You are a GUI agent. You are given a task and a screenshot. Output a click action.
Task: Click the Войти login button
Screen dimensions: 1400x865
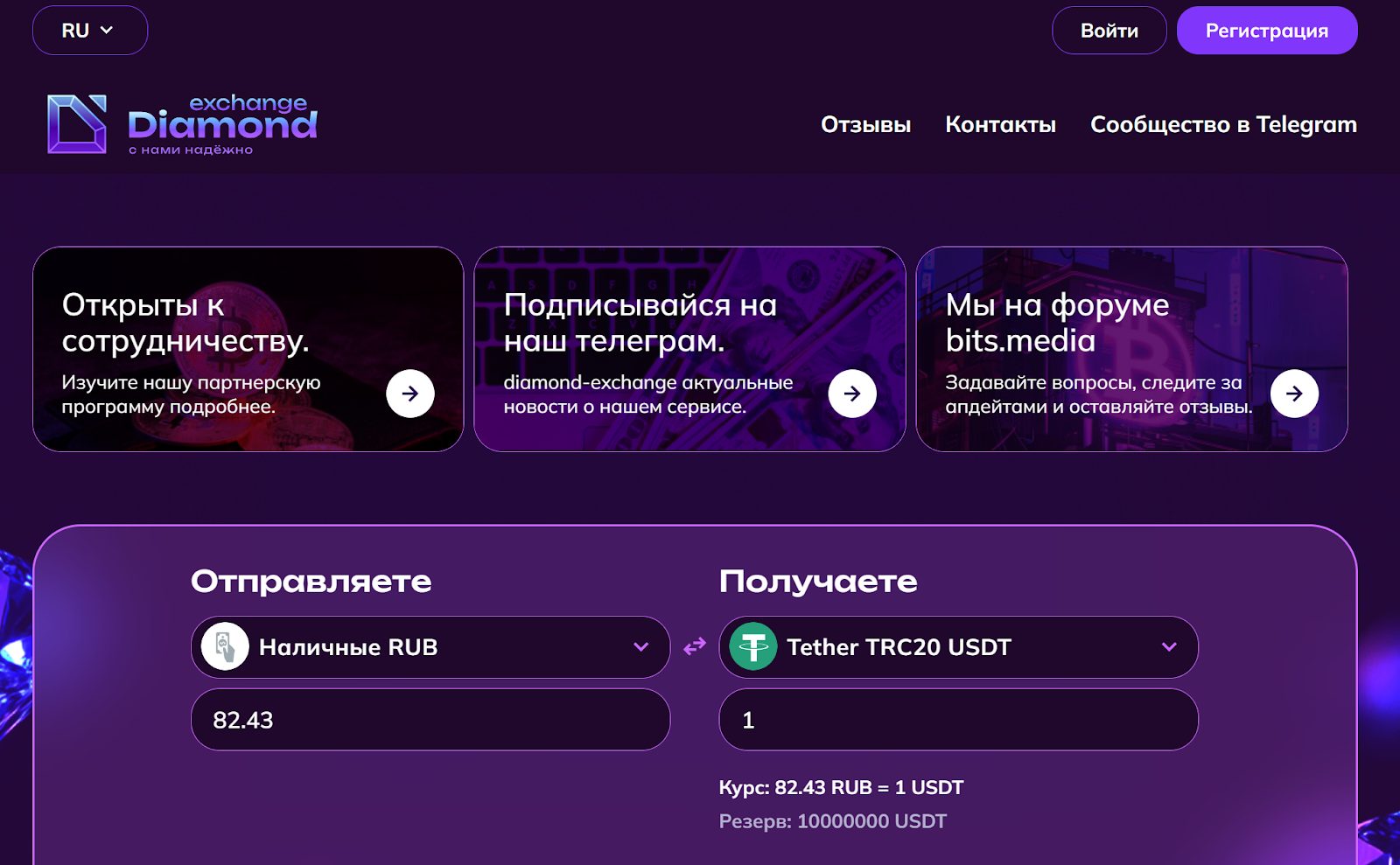click(1109, 31)
